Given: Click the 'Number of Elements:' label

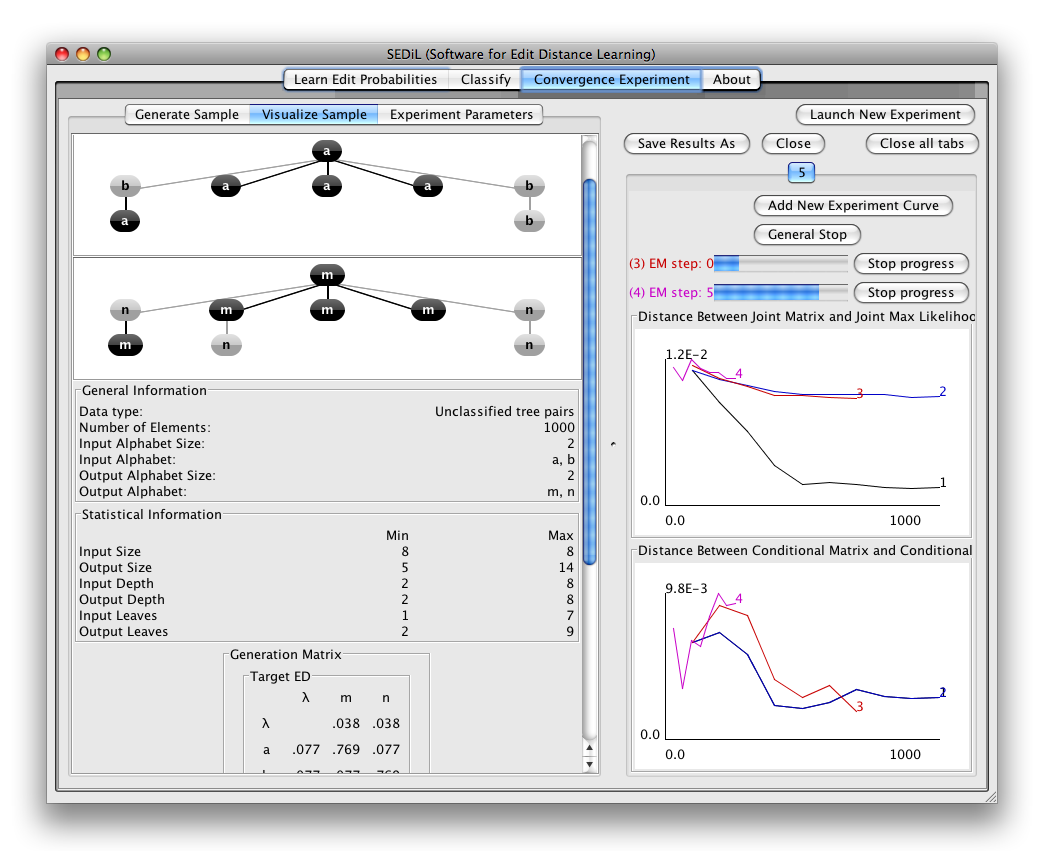Looking at the screenshot, I should coord(144,428).
